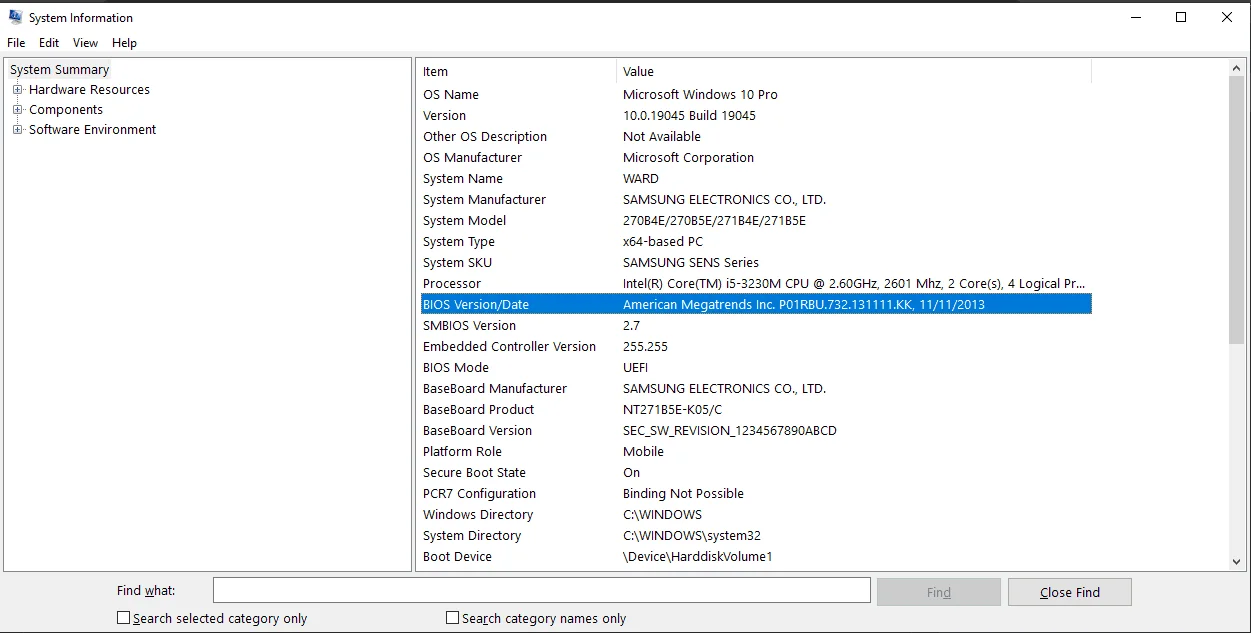Select the PCR7 Configuration row
This screenshot has height=633, width=1251.
point(756,493)
